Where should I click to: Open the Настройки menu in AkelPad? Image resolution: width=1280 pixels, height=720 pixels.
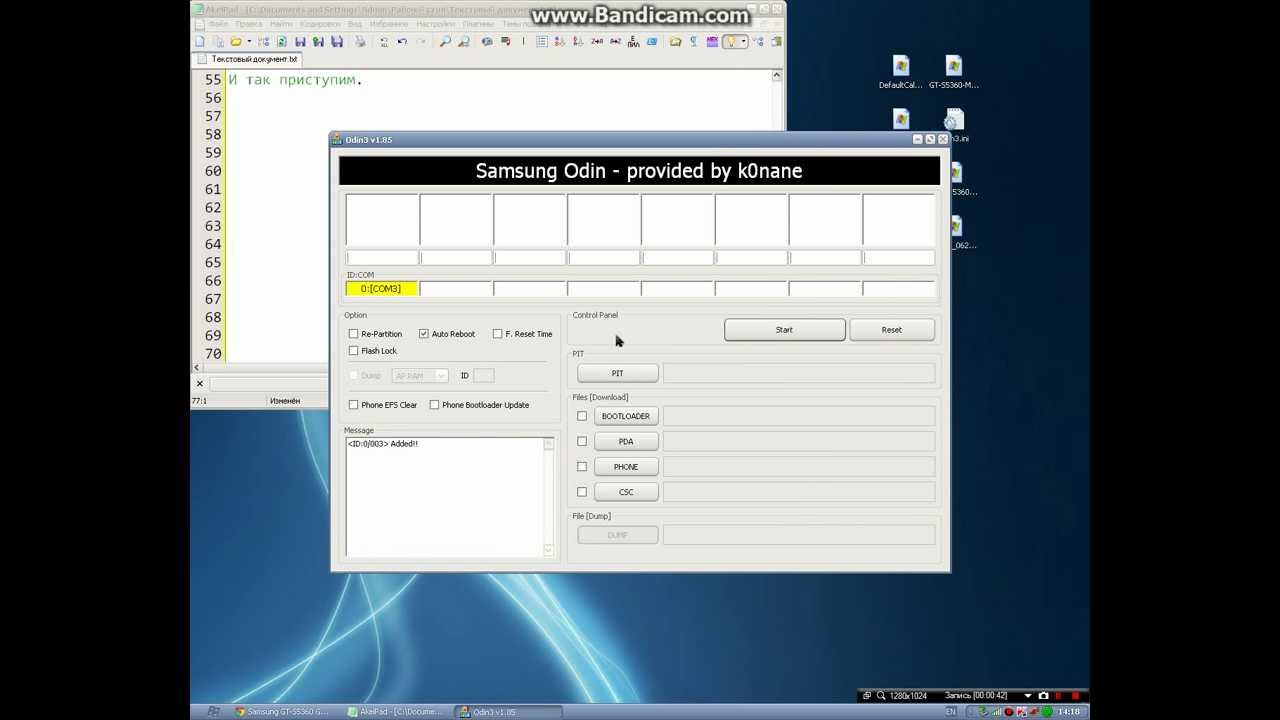436,23
